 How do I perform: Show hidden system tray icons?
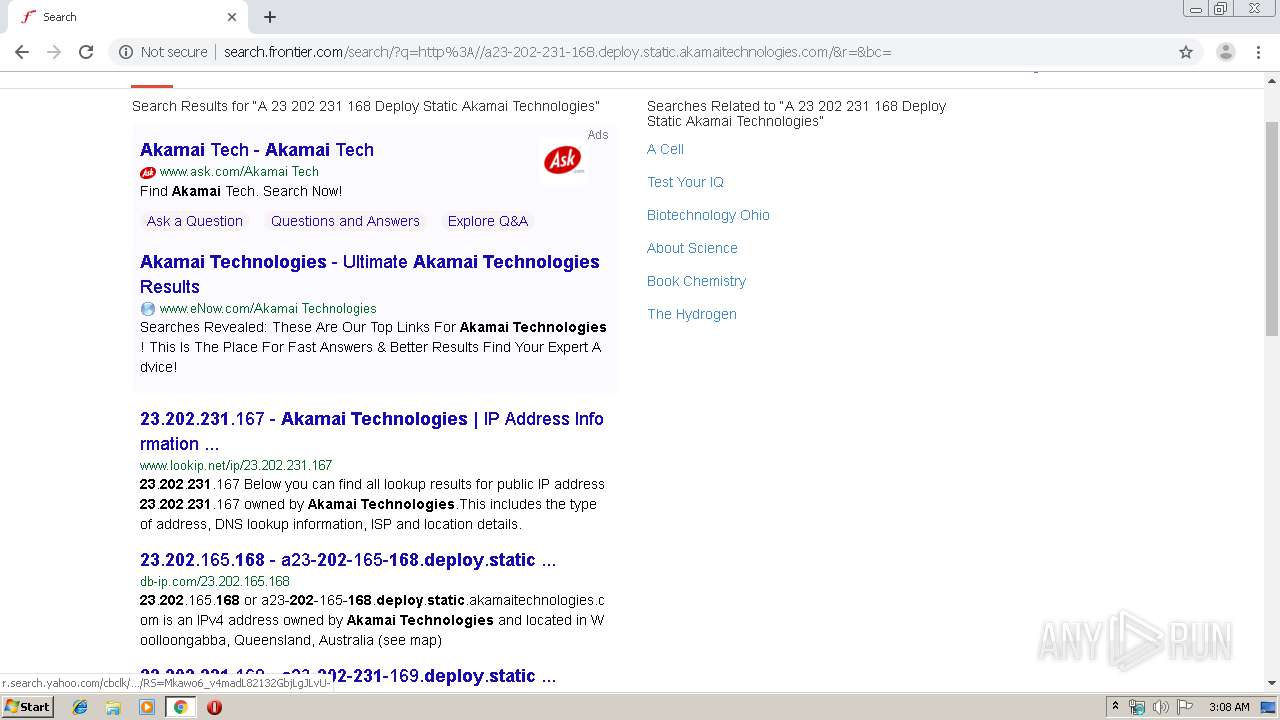pyautogui.click(x=1115, y=707)
